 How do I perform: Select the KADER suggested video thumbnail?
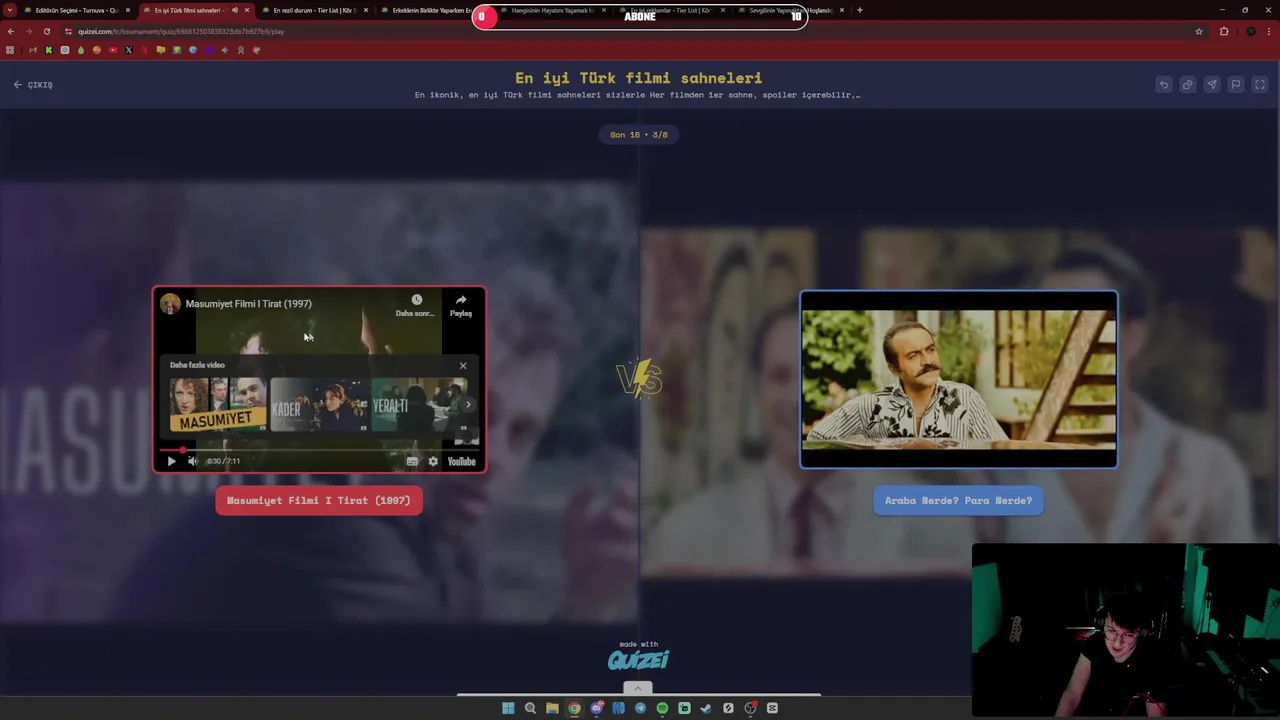(x=319, y=404)
